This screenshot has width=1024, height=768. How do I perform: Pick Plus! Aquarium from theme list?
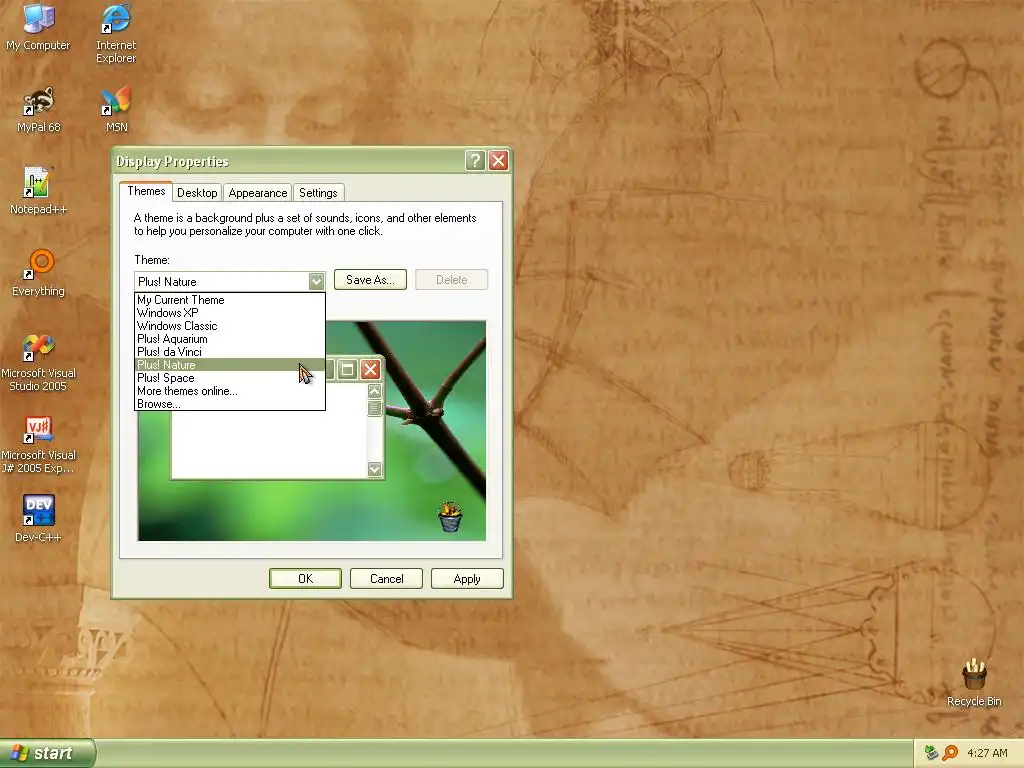pos(229,339)
